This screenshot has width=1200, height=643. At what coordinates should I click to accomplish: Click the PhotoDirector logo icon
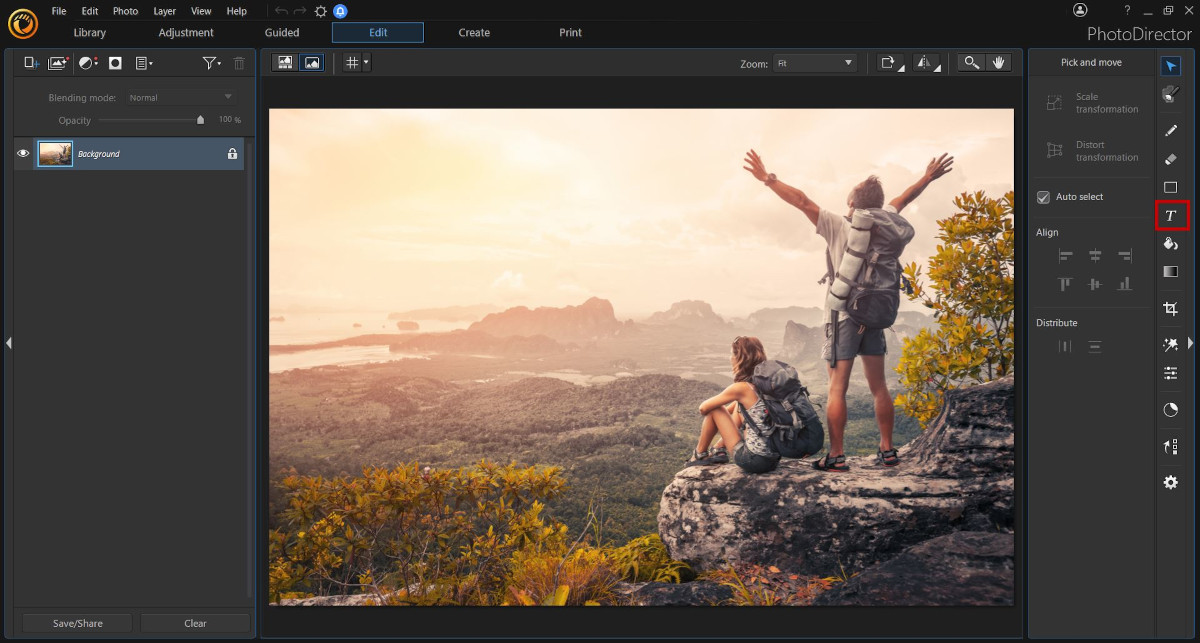(x=22, y=22)
